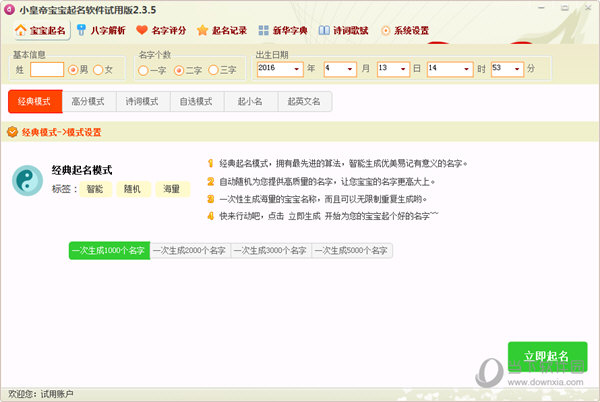Click the 智能 tag
Viewport: 600px width, 402px height.
(95, 189)
